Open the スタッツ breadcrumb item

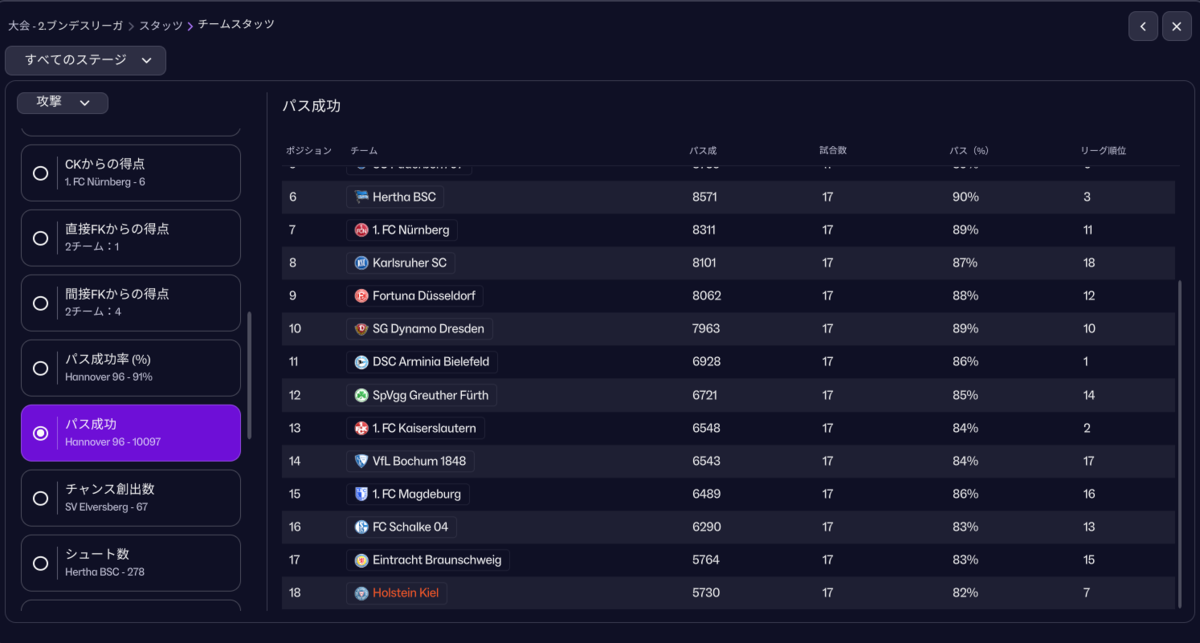160,24
